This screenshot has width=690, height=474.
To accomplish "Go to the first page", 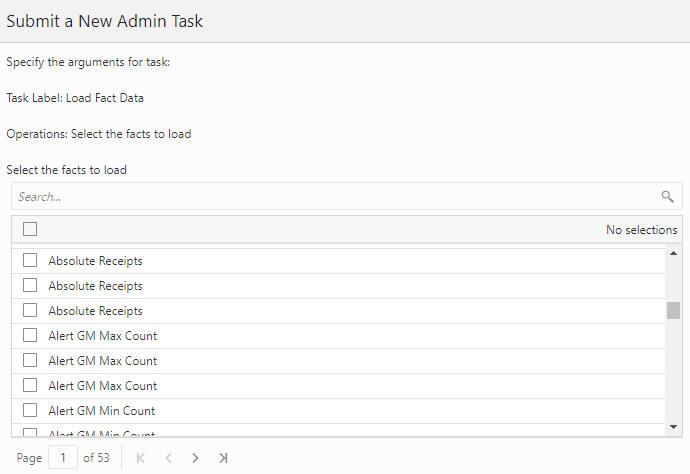I will [141, 458].
